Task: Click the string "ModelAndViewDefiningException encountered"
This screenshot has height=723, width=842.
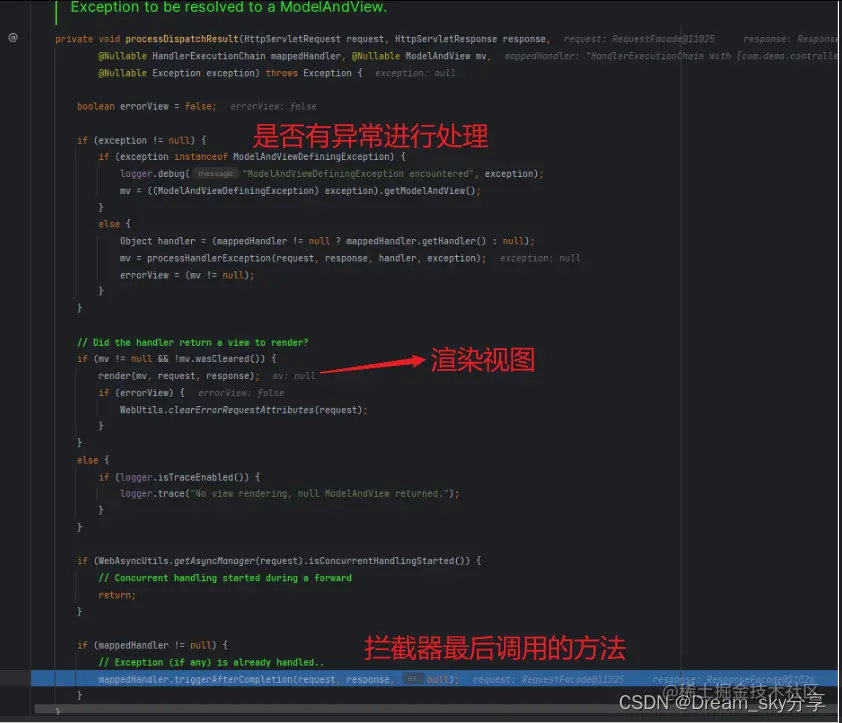Action: click(x=358, y=173)
